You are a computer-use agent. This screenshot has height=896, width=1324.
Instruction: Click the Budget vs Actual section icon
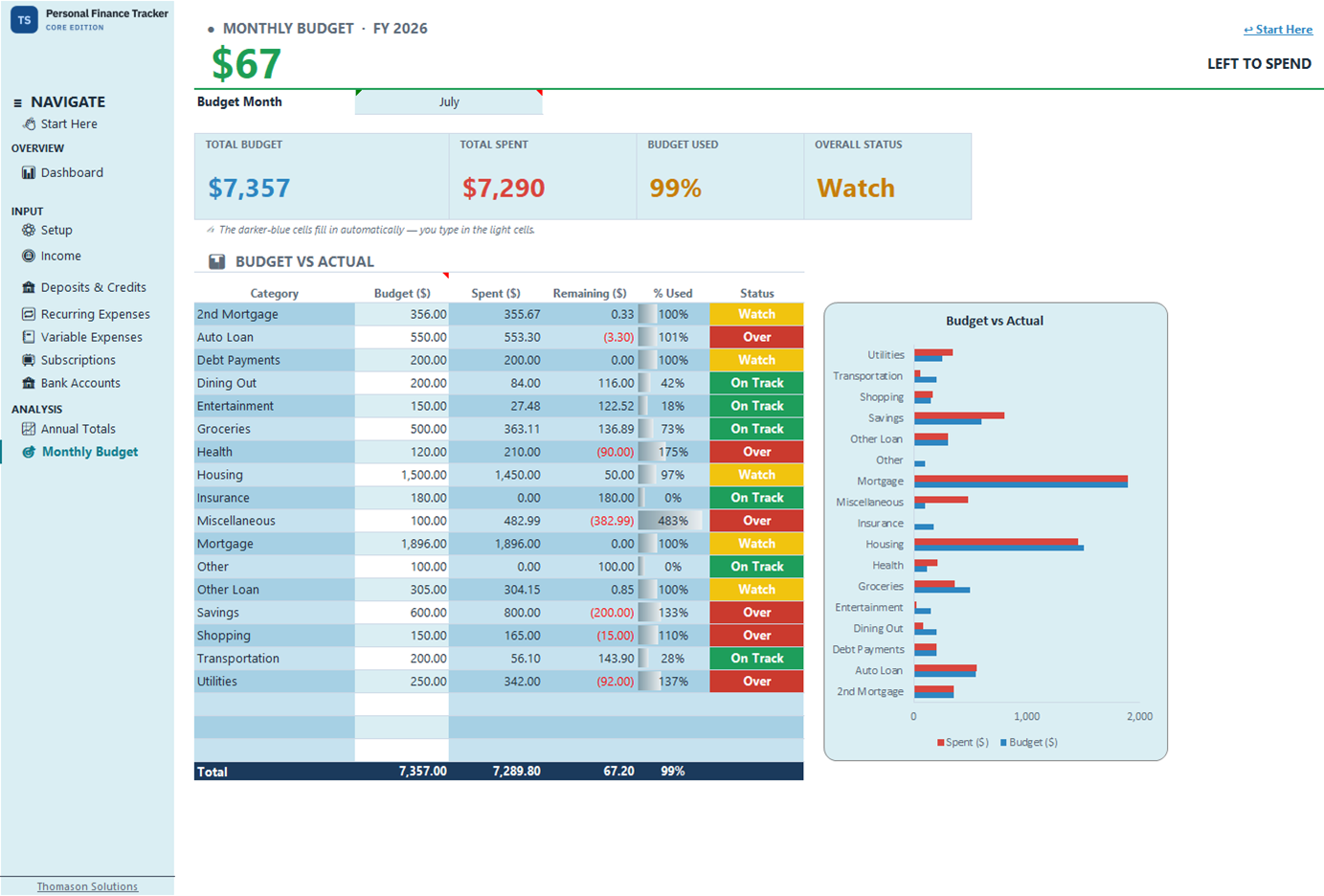(217, 261)
